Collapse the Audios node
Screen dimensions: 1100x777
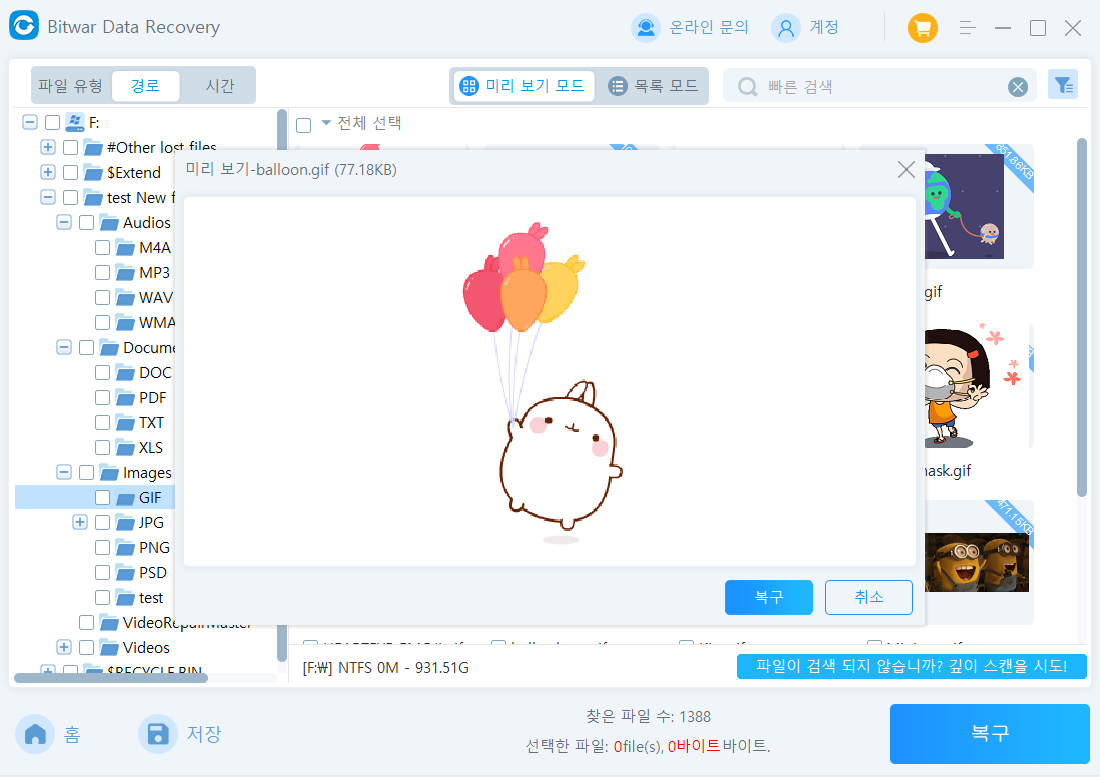(64, 222)
